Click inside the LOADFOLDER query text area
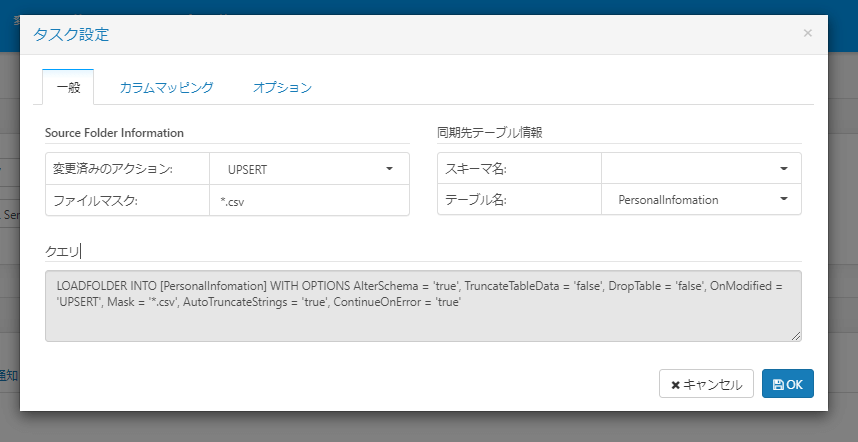Viewport: 858px width, 442px height. click(423, 306)
